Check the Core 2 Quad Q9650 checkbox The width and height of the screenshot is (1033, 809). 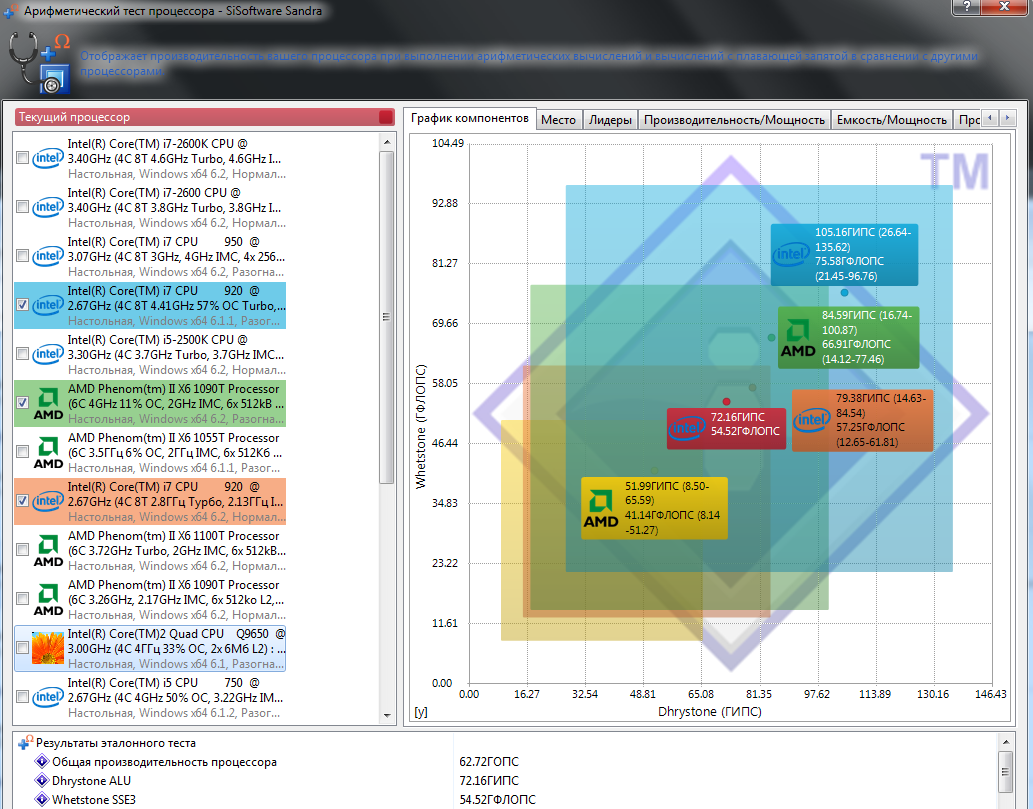[22, 648]
